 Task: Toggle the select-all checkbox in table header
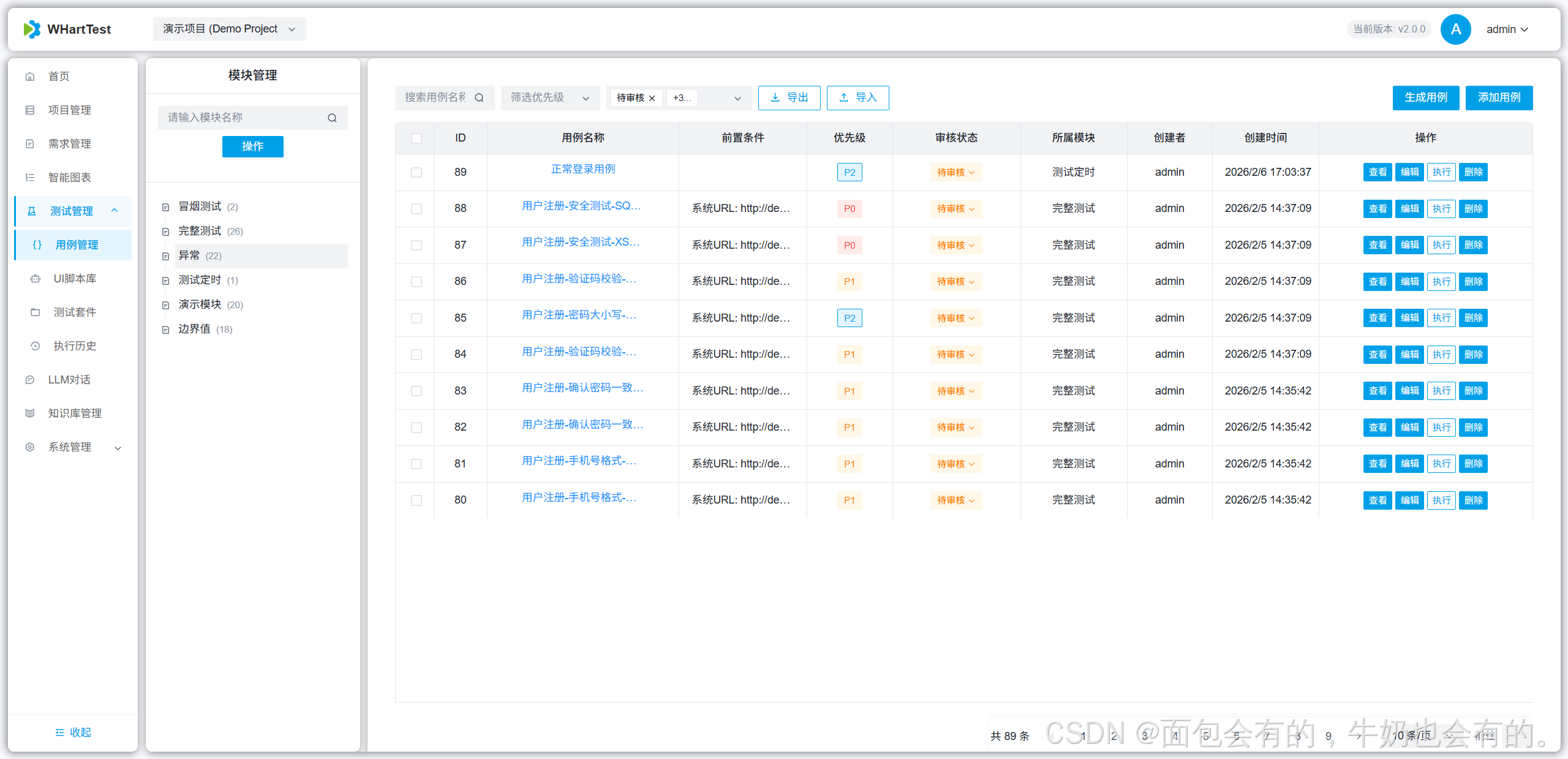pos(417,138)
